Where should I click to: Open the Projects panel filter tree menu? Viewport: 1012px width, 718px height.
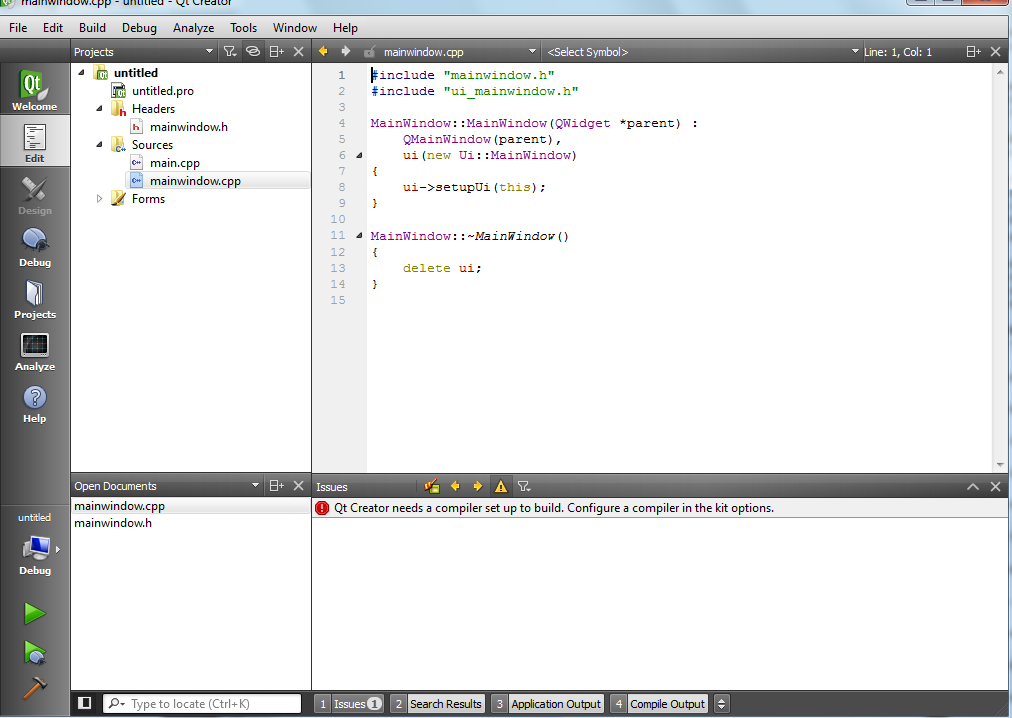point(230,52)
